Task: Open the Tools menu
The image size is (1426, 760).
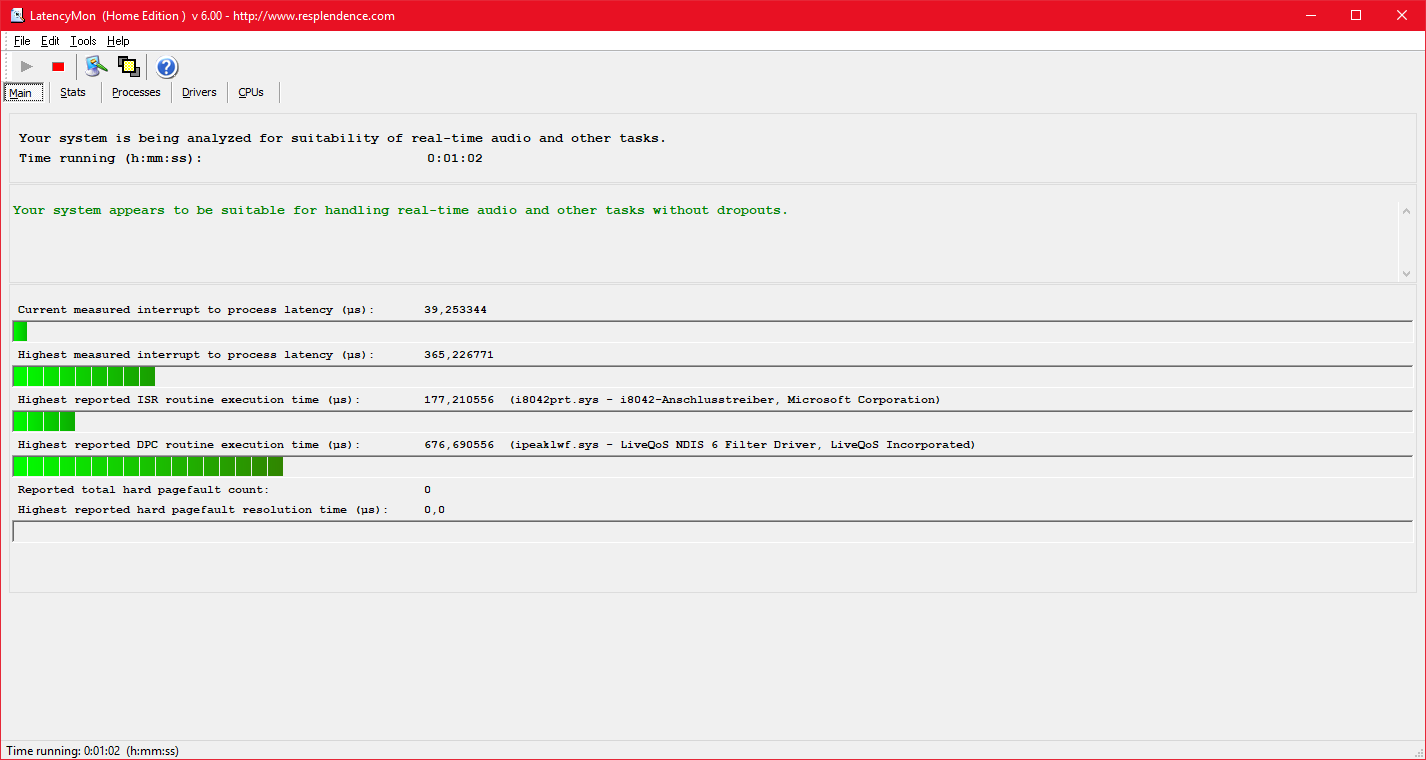Action: (83, 41)
